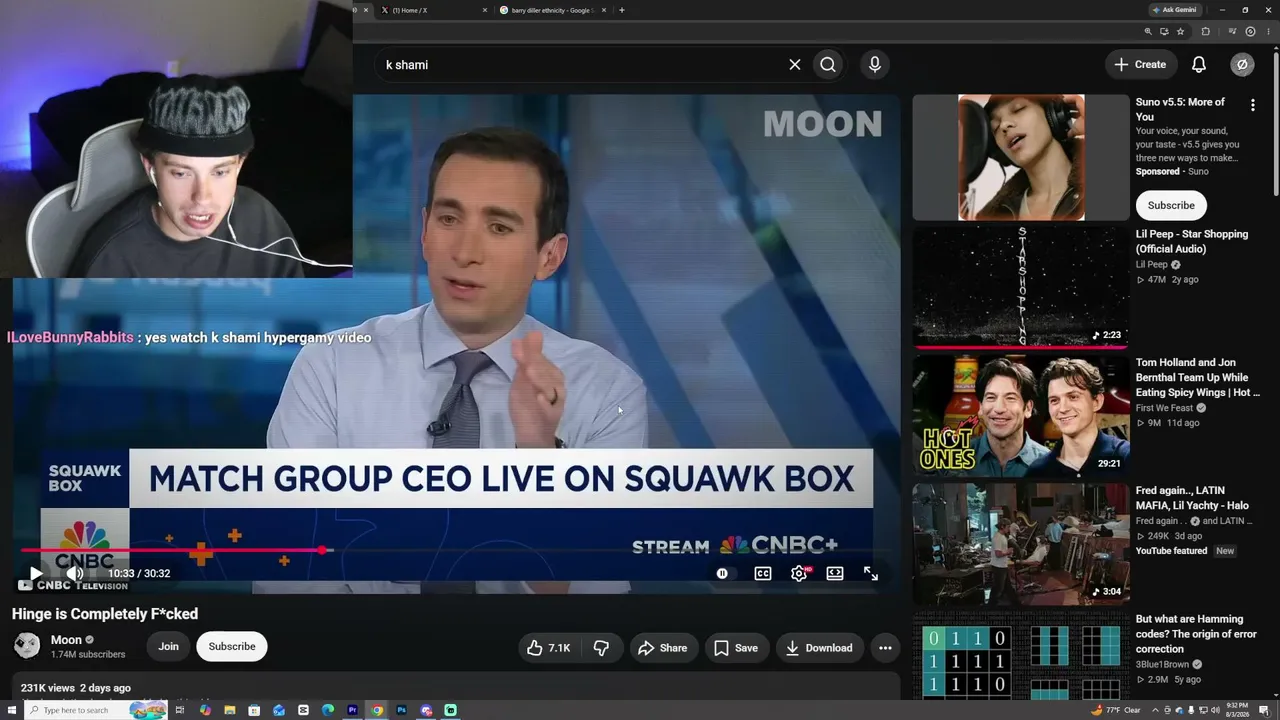
Task: Join the Moon channel membership
Action: [x=168, y=646]
